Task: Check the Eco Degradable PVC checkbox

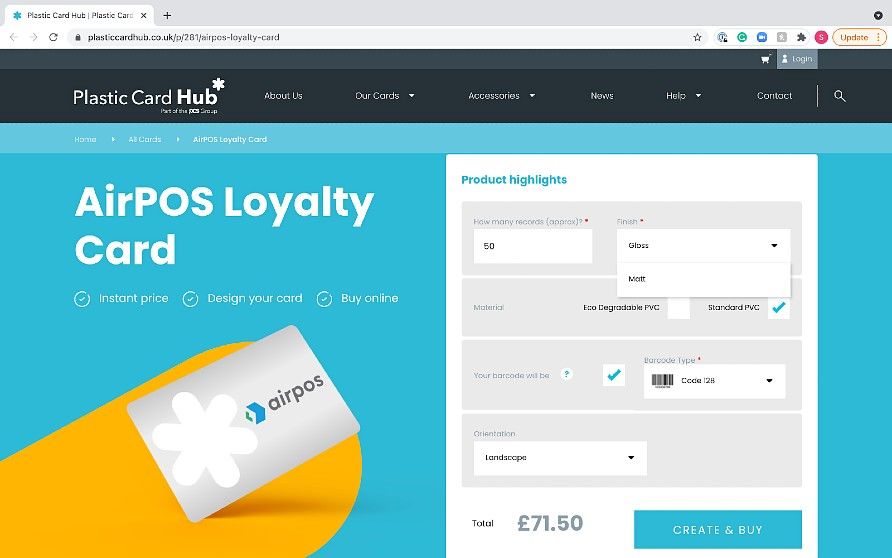Action: coord(678,308)
